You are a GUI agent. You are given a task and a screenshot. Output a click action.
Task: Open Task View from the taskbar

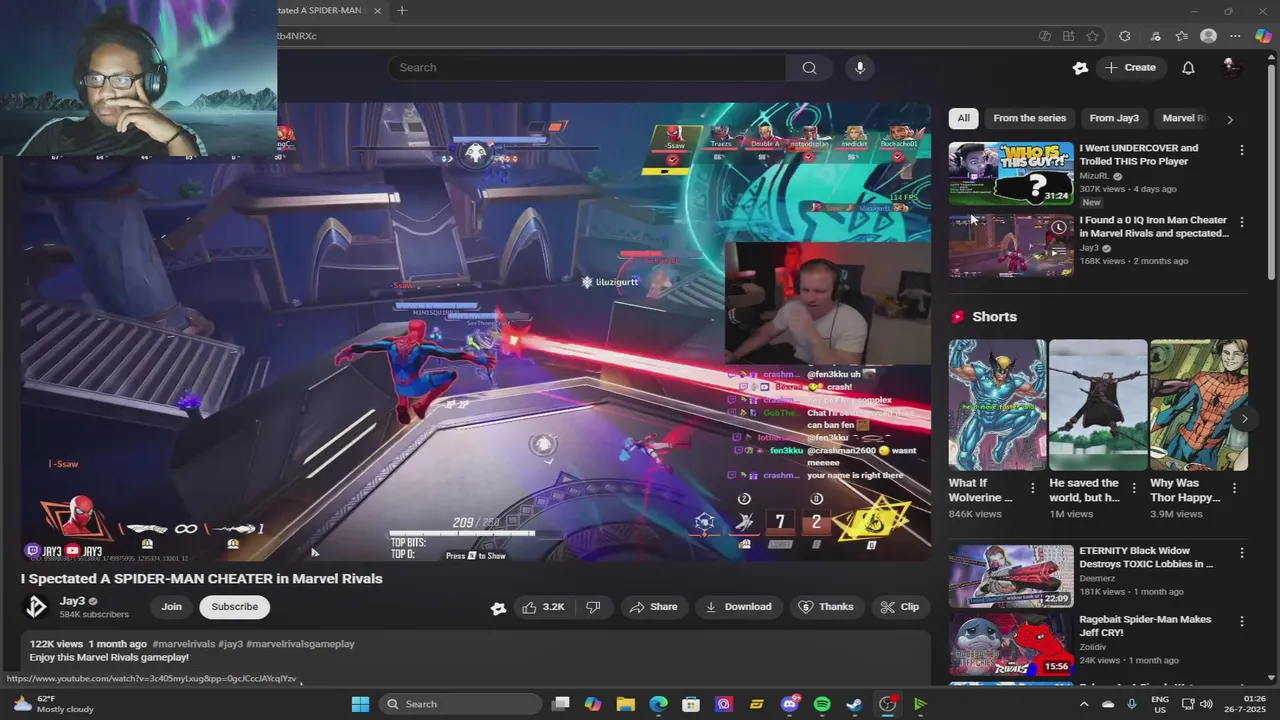pos(561,704)
